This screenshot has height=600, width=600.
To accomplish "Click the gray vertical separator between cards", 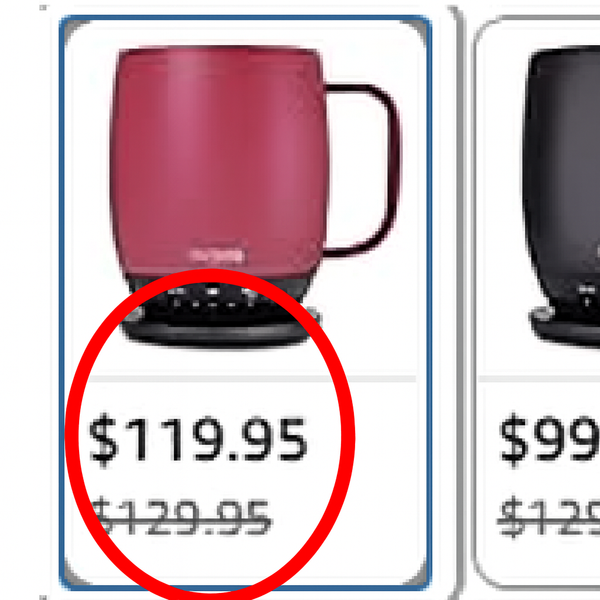I will pyautogui.click(x=459, y=303).
